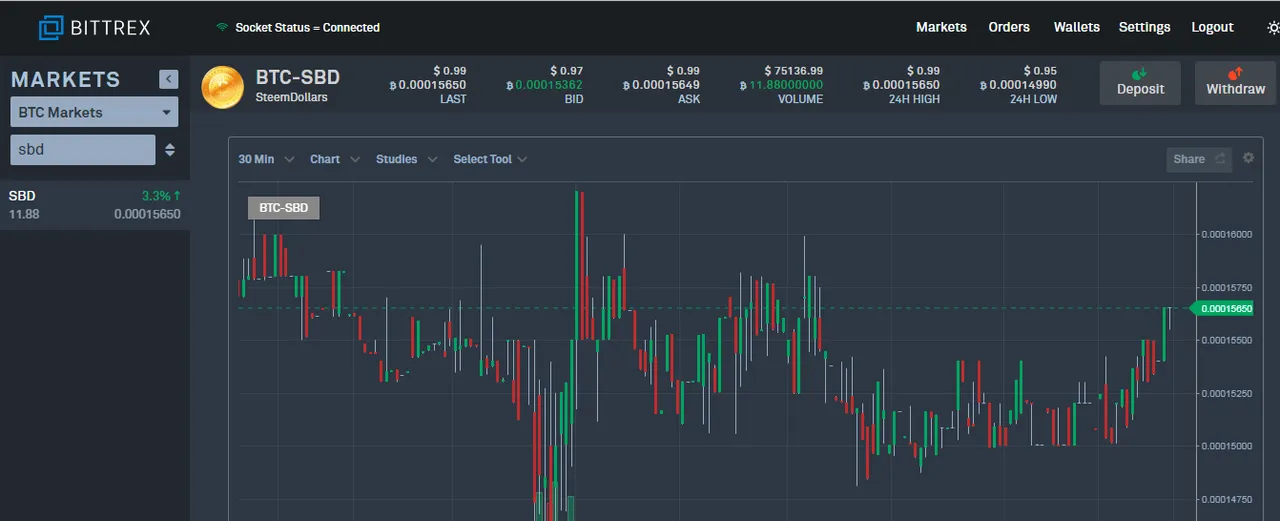Click the 24H HIGH value
Screen dimensions: 1280x521
point(900,85)
